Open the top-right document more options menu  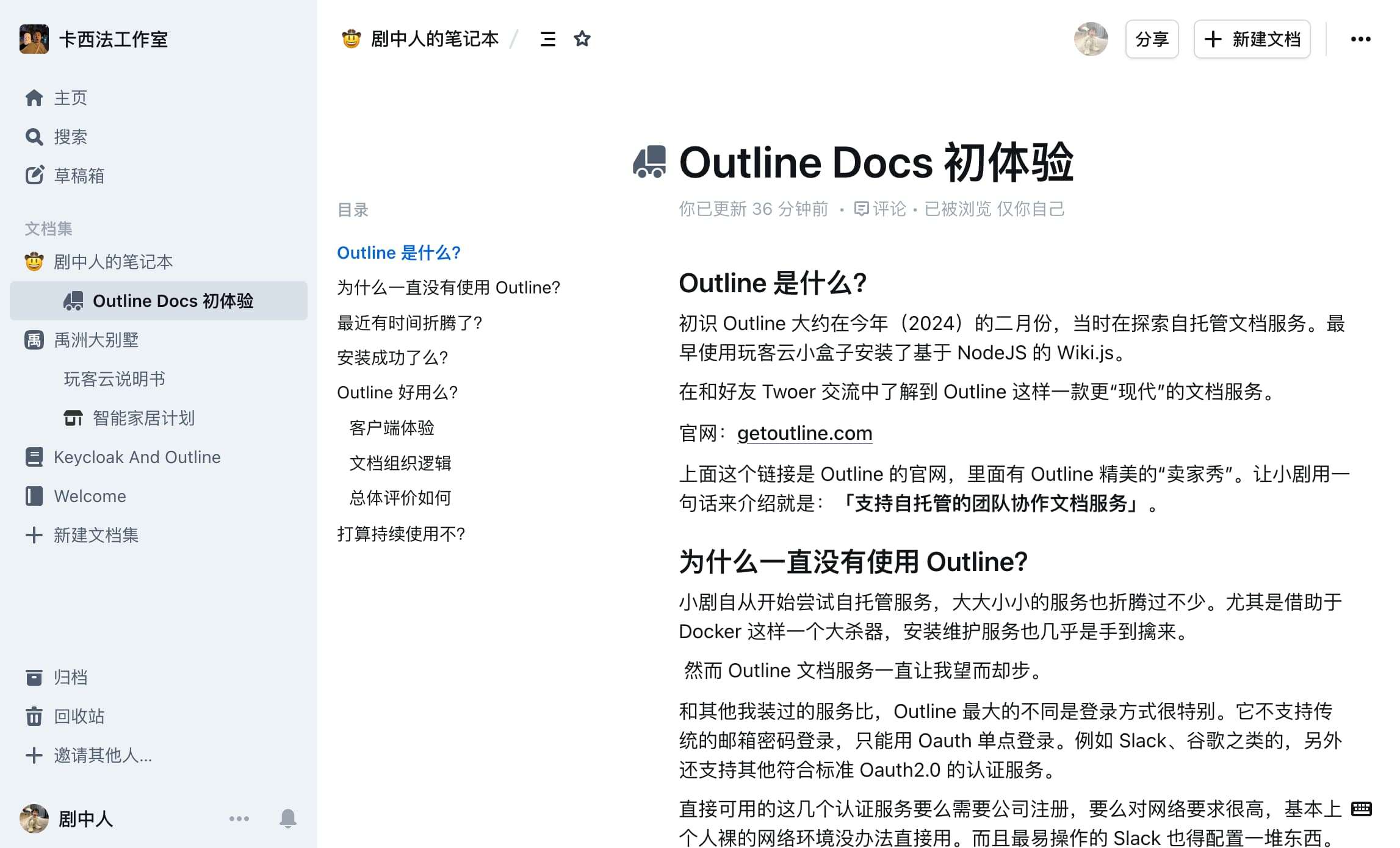click(1360, 39)
